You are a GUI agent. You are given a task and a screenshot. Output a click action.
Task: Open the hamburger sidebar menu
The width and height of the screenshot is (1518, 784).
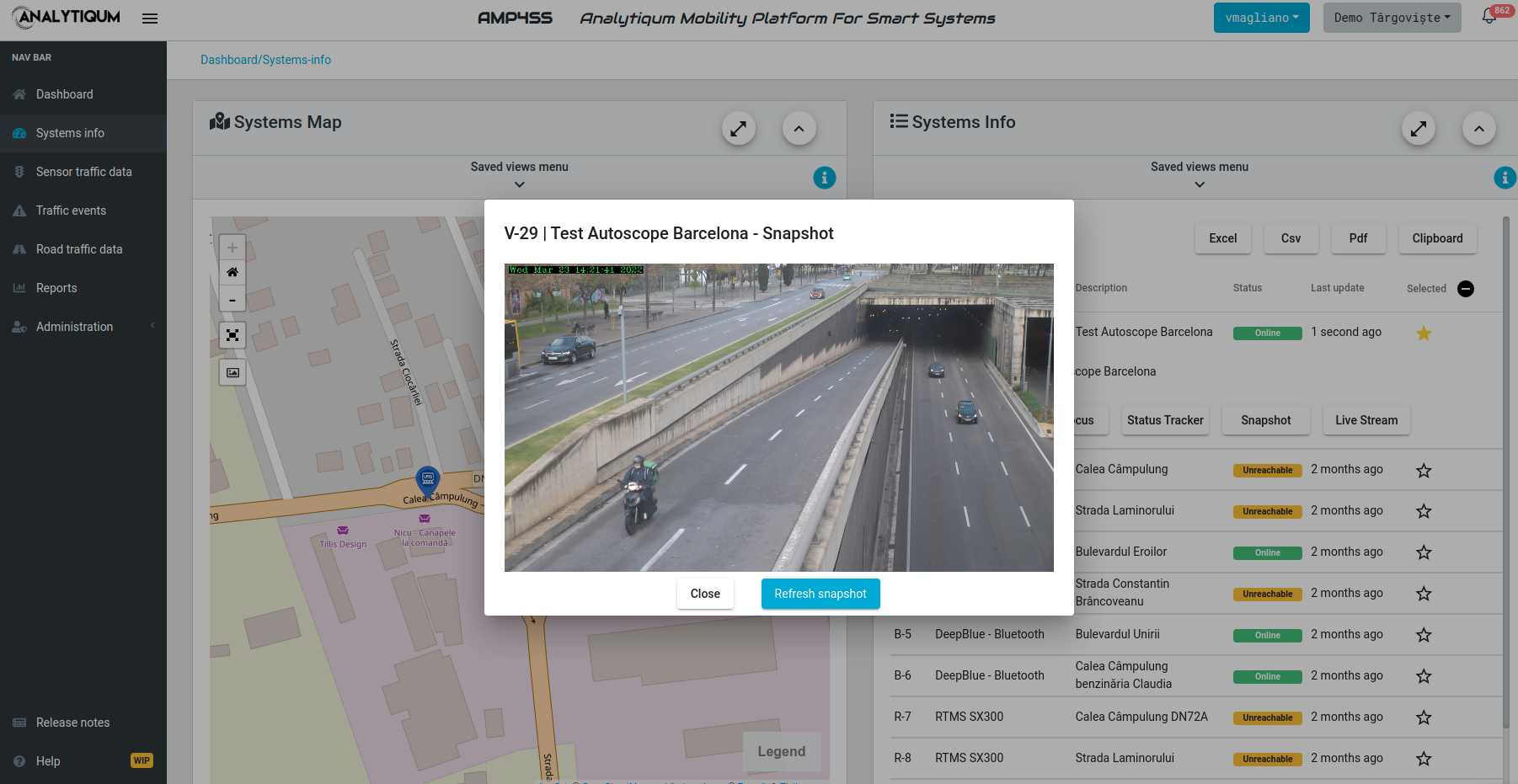[x=150, y=19]
